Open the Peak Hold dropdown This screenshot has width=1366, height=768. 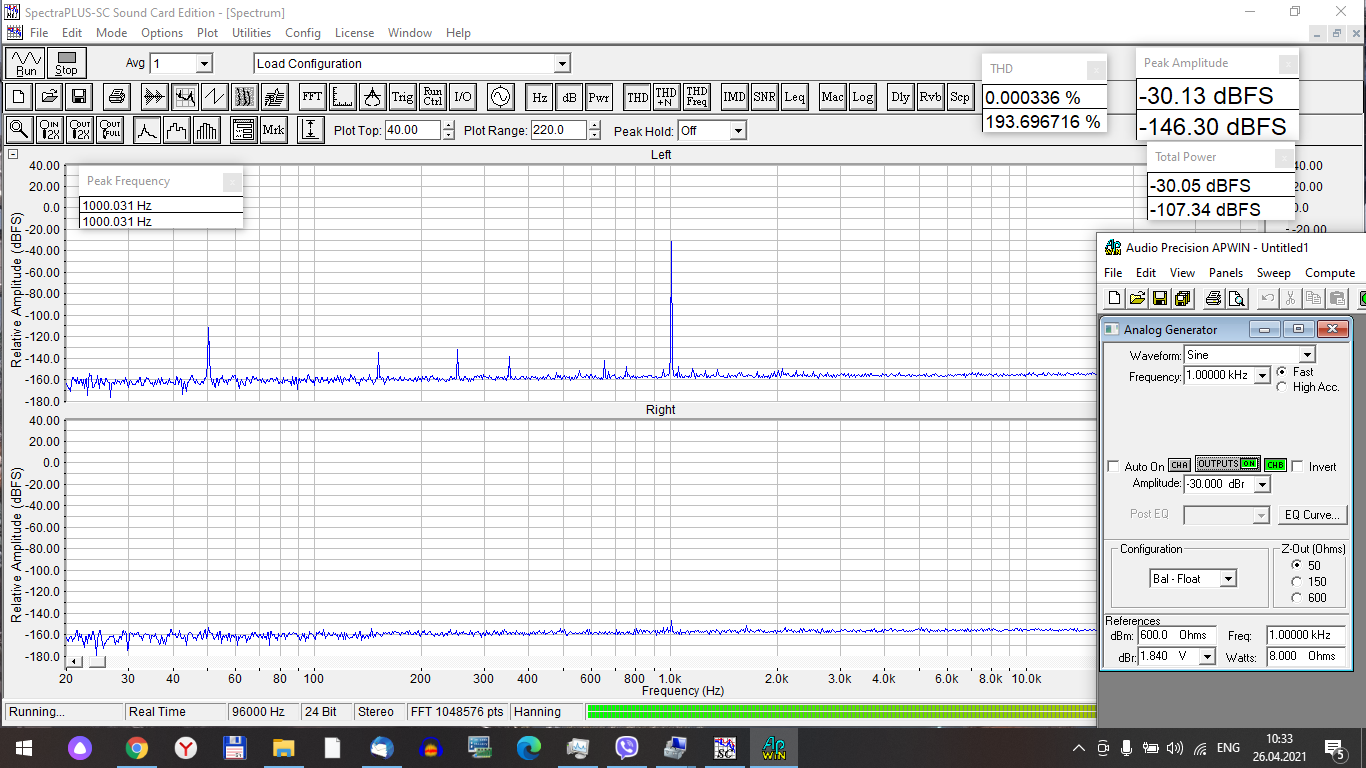(737, 131)
